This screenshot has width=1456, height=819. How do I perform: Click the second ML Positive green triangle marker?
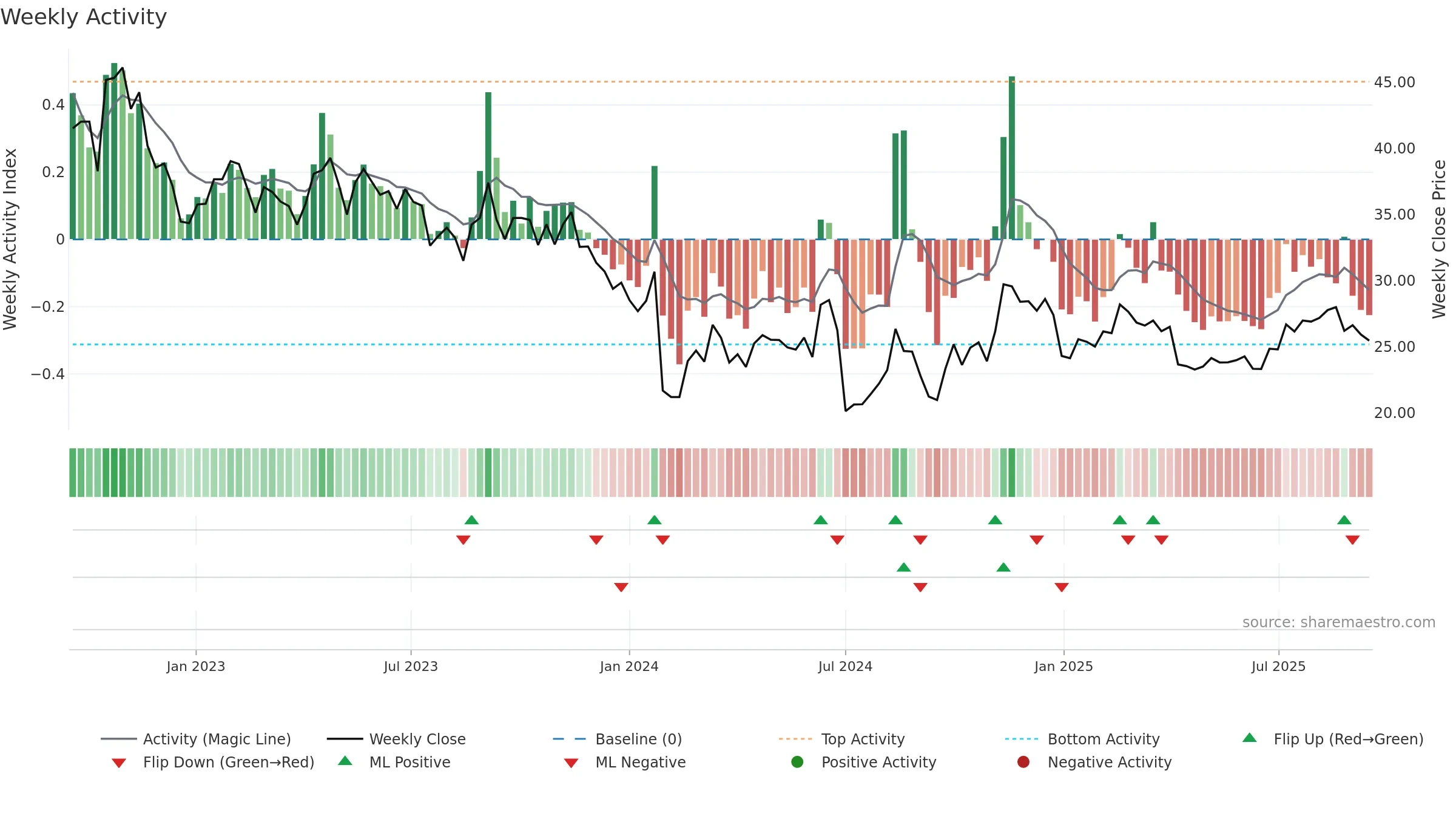[1003, 567]
